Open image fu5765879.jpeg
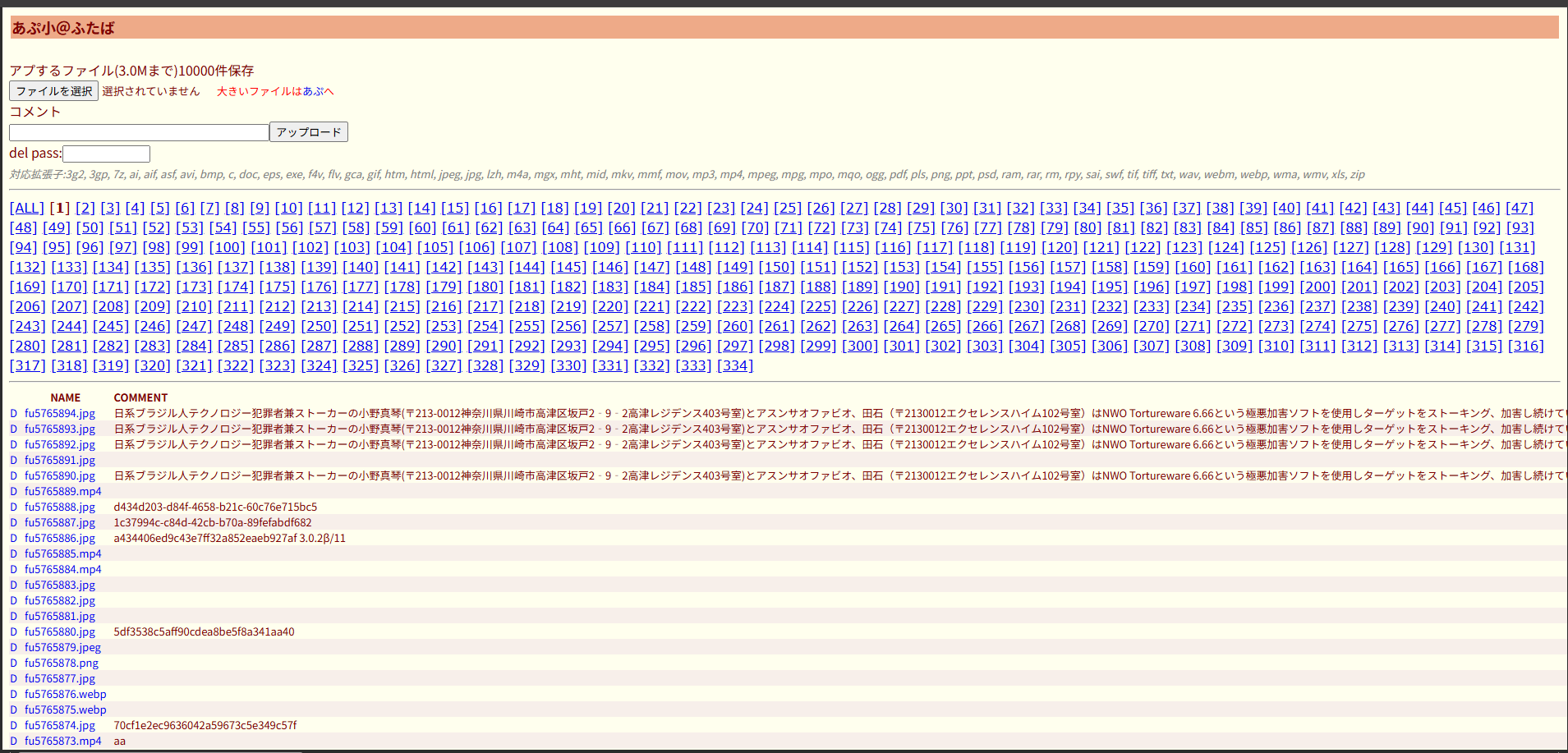The height and width of the screenshot is (753, 1568). click(62, 648)
